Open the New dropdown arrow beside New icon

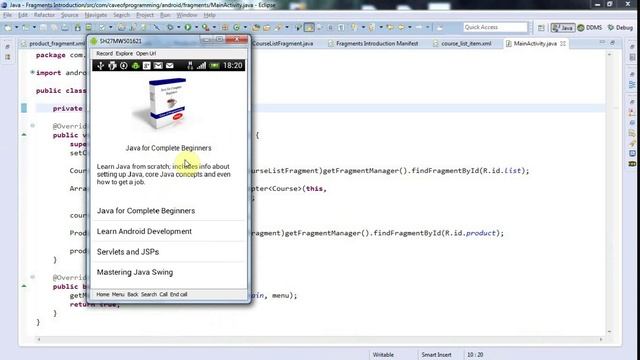pos(16,27)
